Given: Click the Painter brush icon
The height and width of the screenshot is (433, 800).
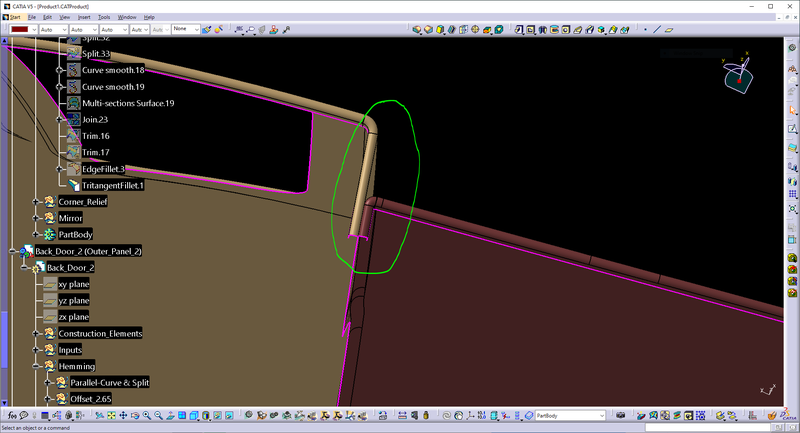Looking at the screenshot, I should (206, 30).
